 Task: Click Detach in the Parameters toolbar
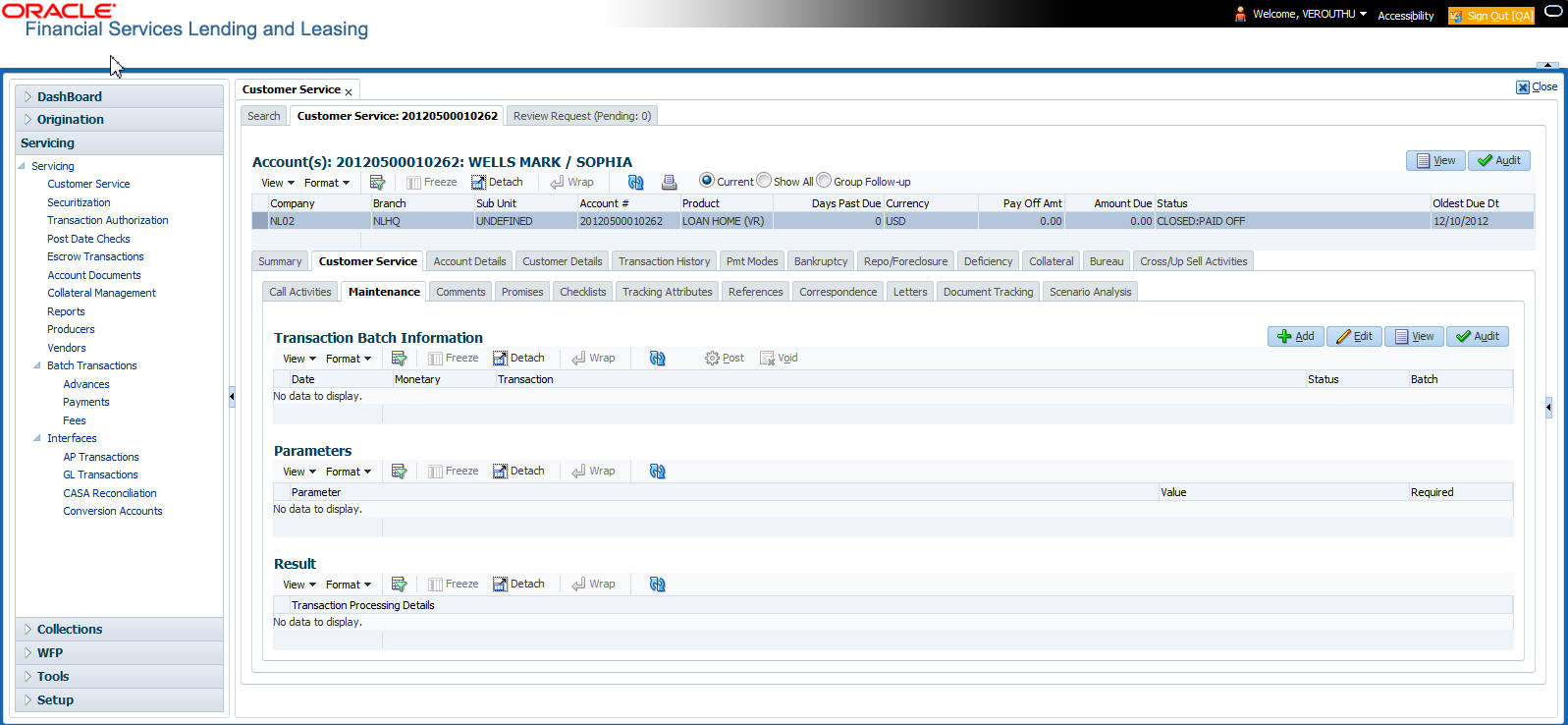point(518,472)
